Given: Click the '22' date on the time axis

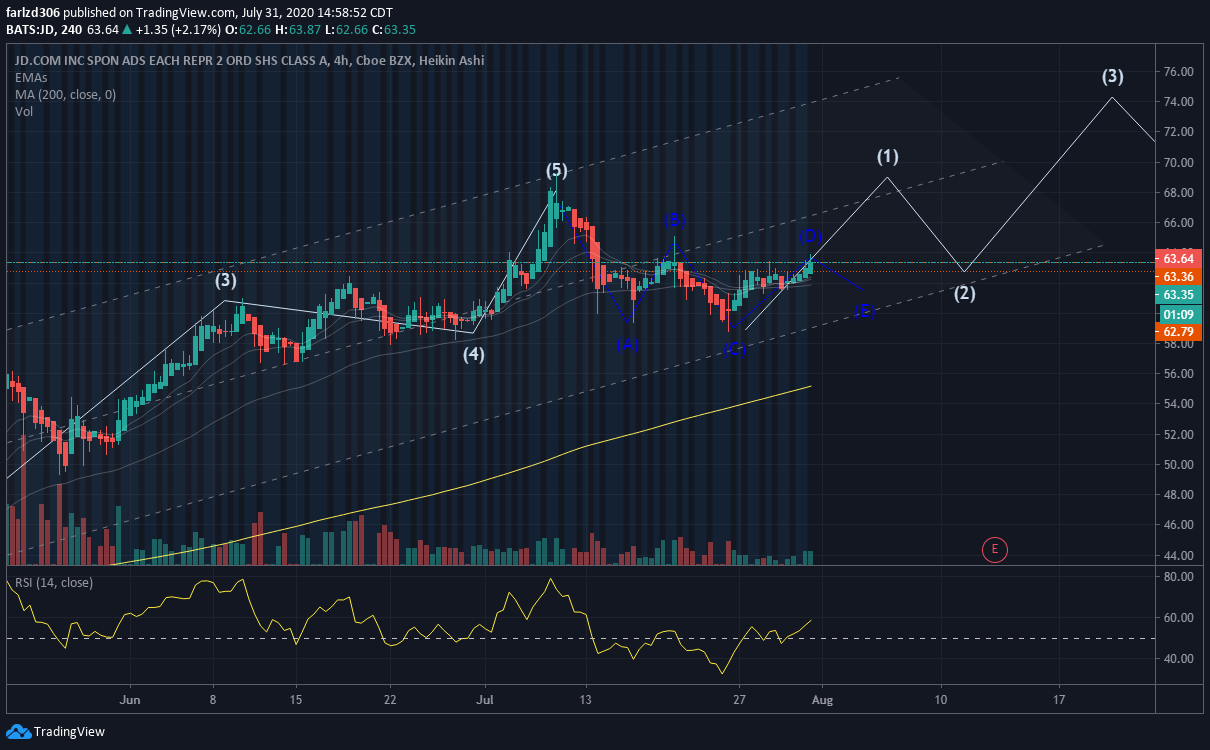Looking at the screenshot, I should (x=390, y=700).
